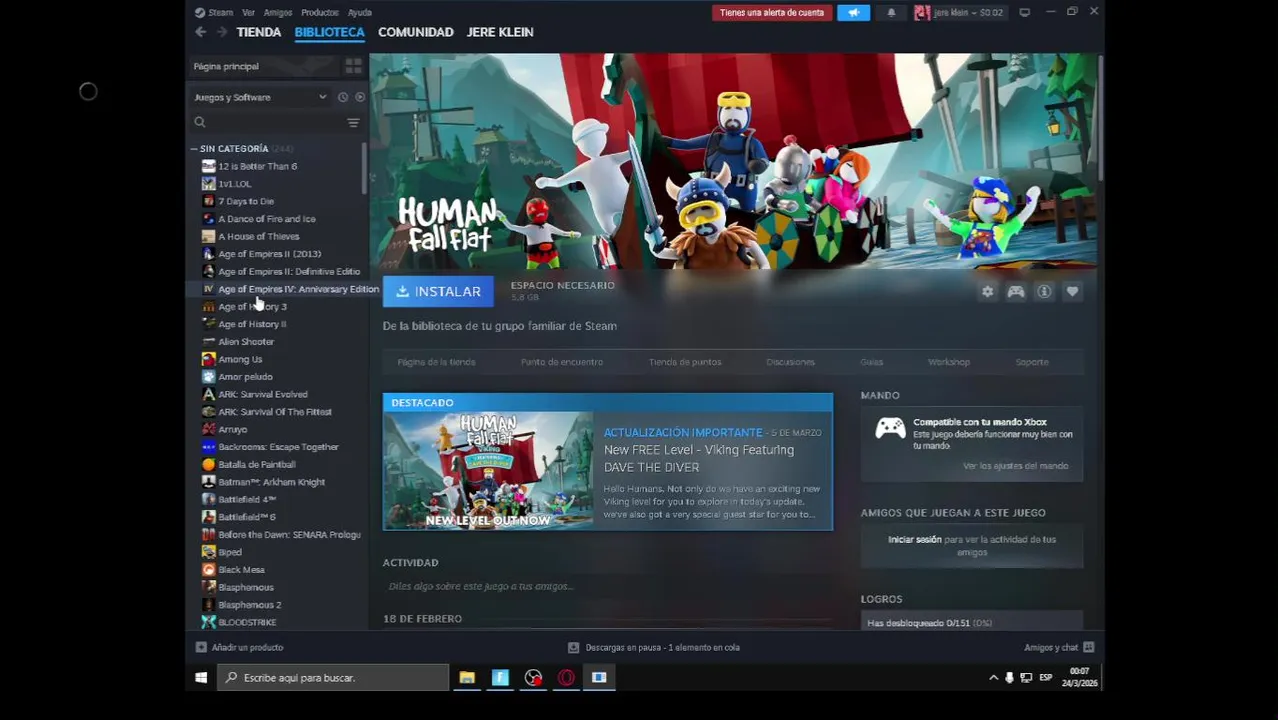The width and height of the screenshot is (1278, 720).
Task: Open the Workshop link
Action: (x=949, y=362)
